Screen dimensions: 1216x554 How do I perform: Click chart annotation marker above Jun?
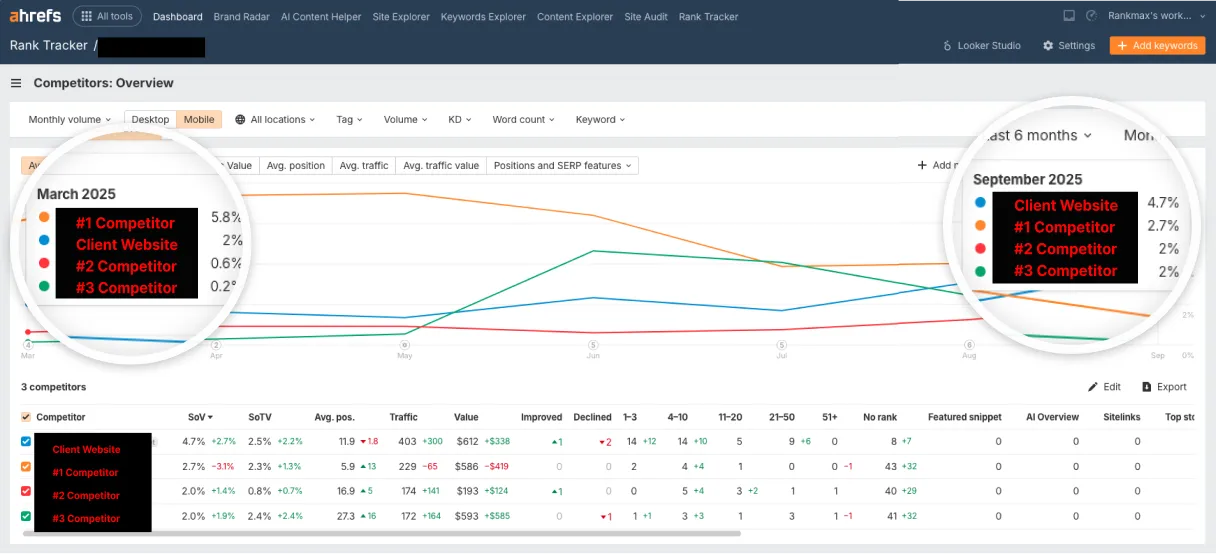[593, 345]
